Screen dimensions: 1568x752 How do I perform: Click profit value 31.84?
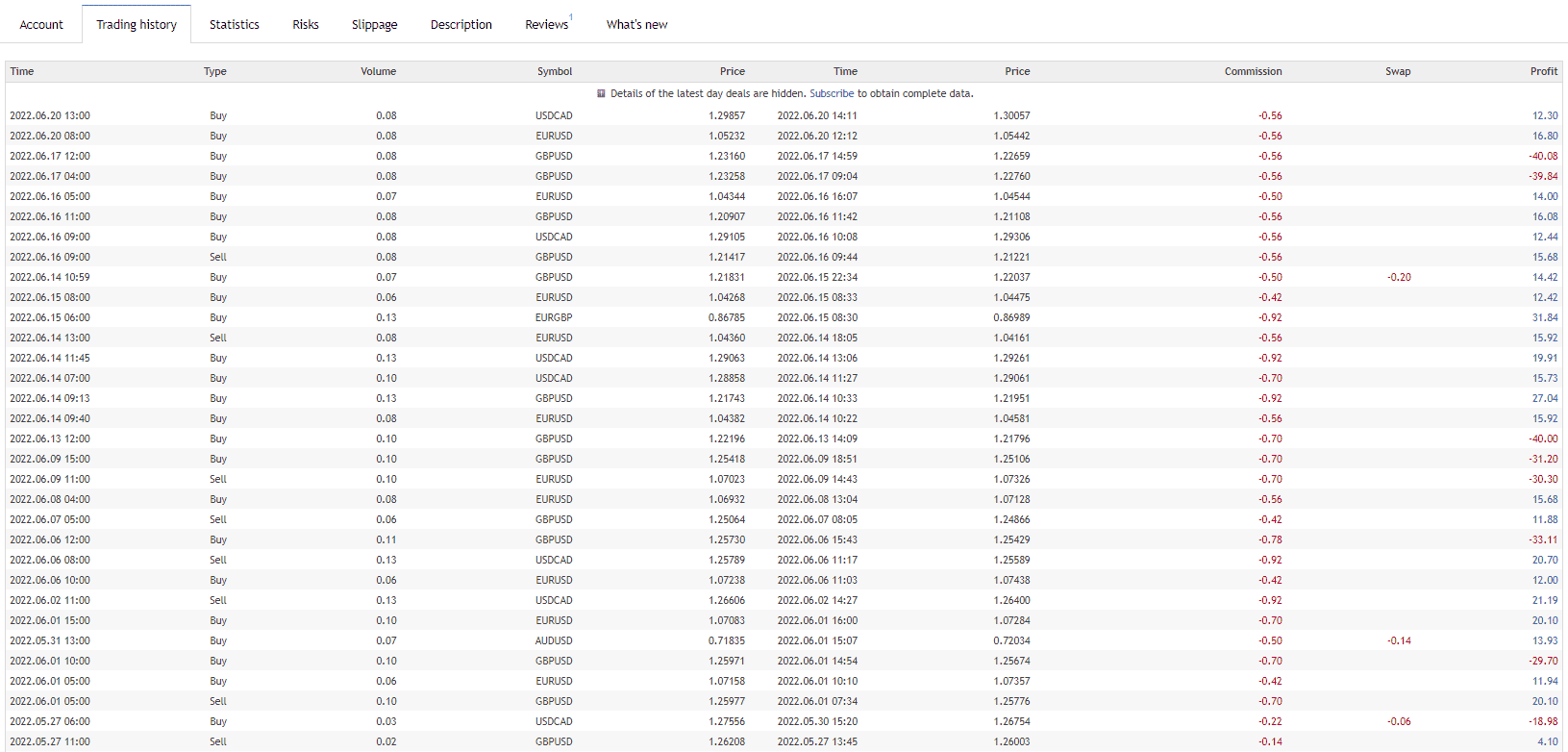click(1545, 317)
